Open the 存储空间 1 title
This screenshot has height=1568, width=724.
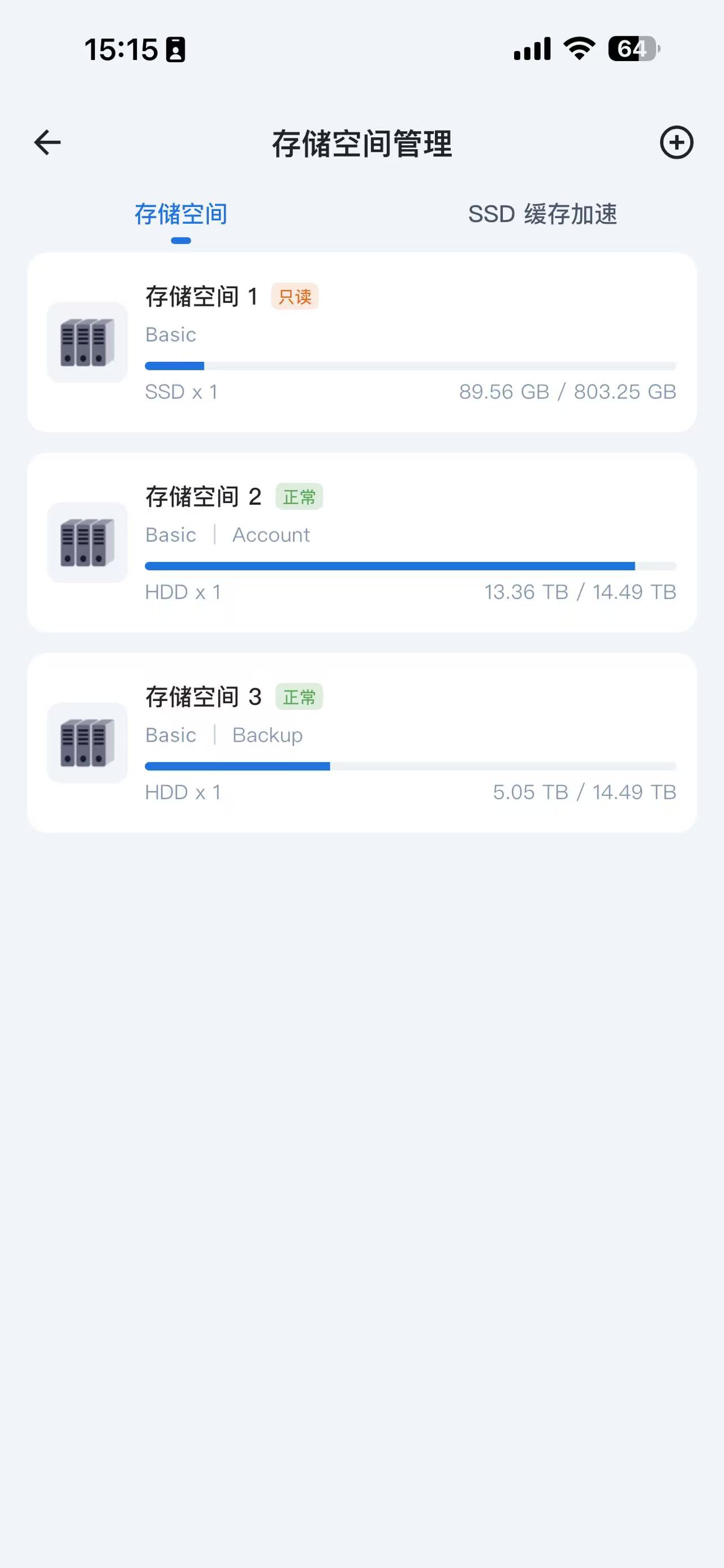pyautogui.click(x=201, y=297)
